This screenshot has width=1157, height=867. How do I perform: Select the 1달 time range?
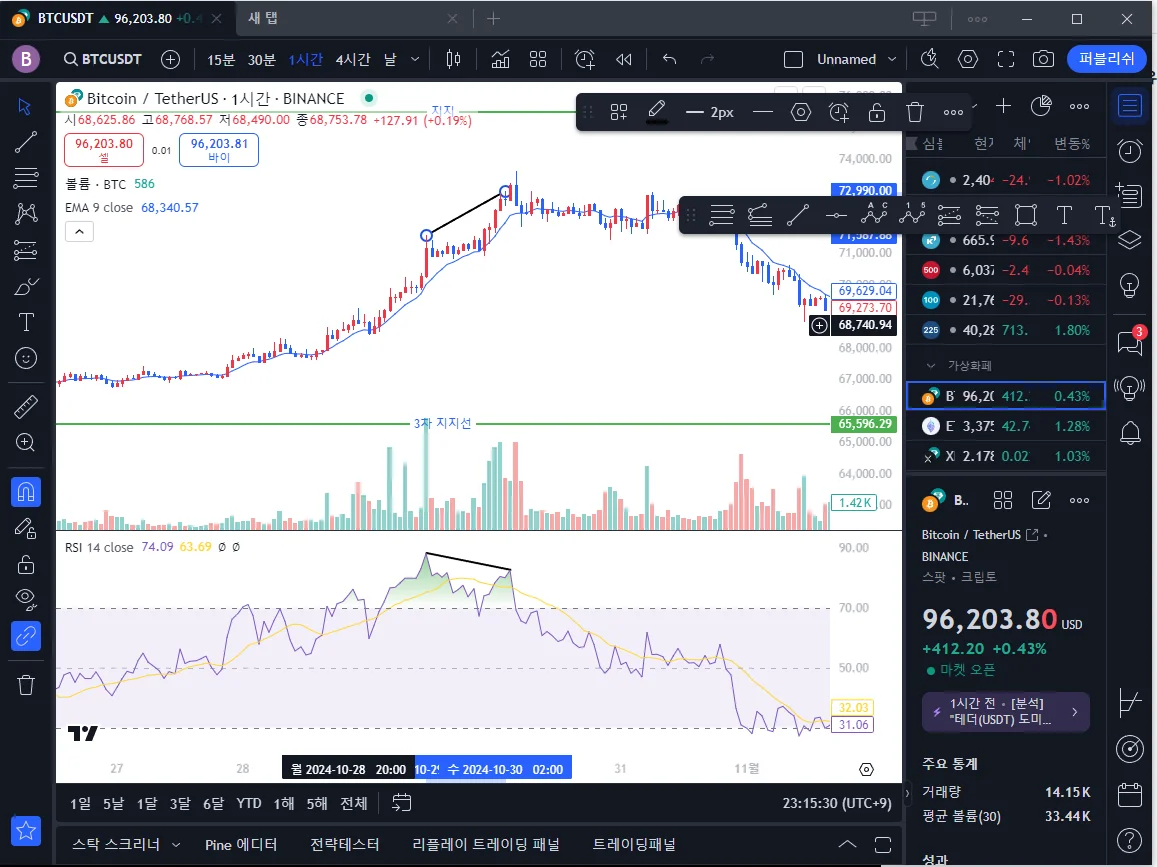(147, 804)
